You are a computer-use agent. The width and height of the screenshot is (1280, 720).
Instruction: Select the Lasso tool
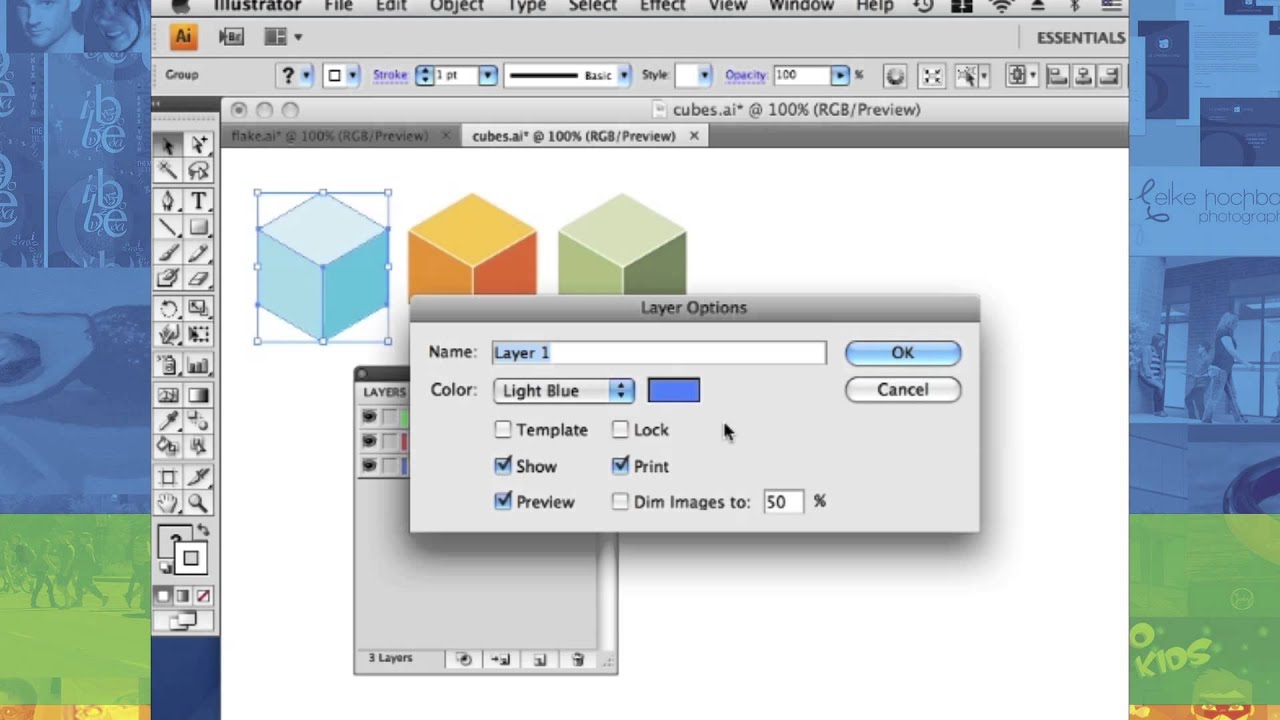(x=198, y=172)
